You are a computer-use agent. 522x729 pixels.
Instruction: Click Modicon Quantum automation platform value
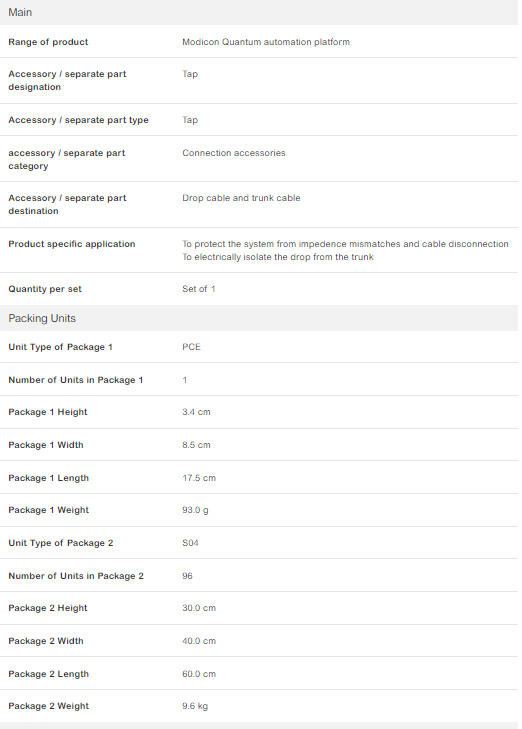tap(266, 42)
